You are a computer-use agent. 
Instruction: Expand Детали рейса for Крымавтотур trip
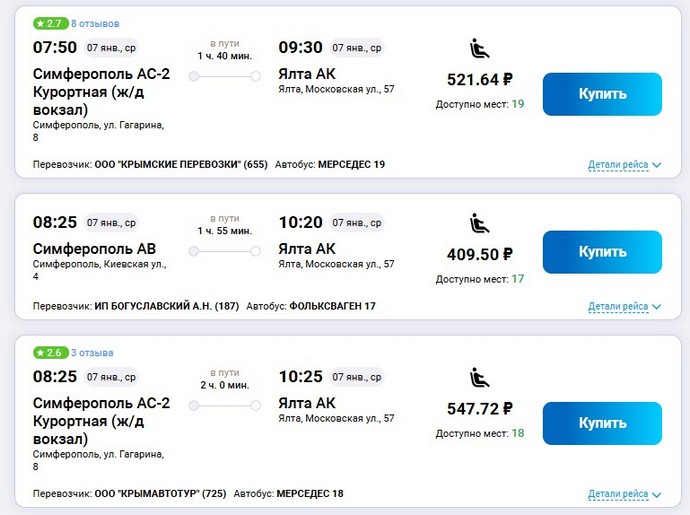(x=624, y=494)
